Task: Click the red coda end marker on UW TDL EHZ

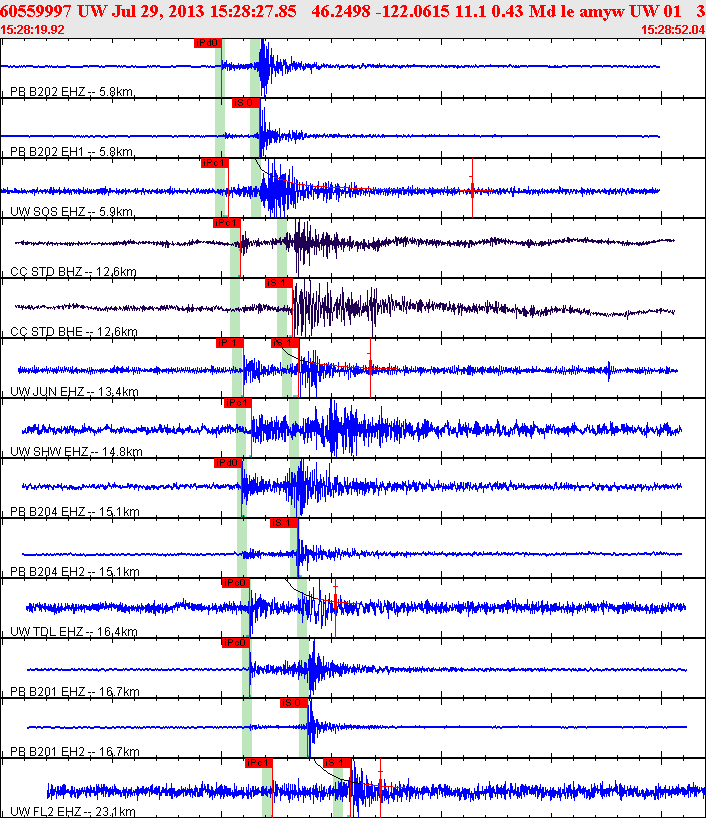Action: click(336, 608)
